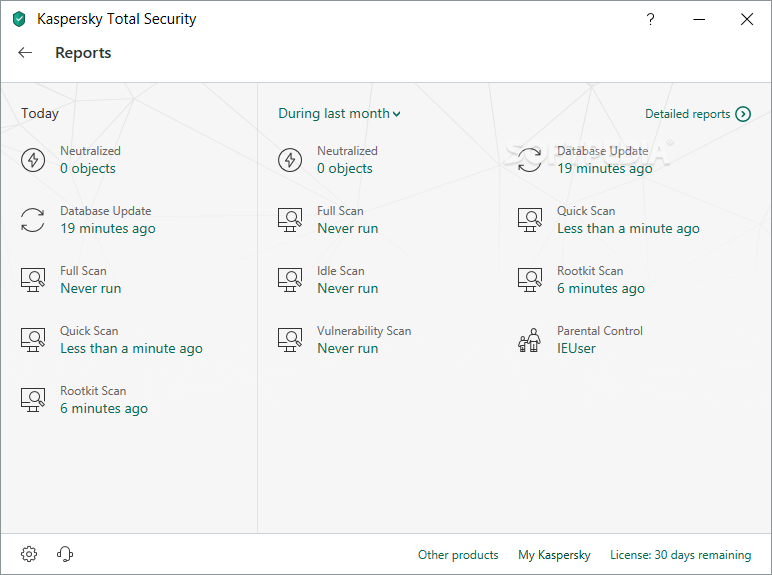Viewport: 772px width, 575px height.
Task: Open Today's Rootkit Scan 6 minutes ago
Action: pos(104,409)
